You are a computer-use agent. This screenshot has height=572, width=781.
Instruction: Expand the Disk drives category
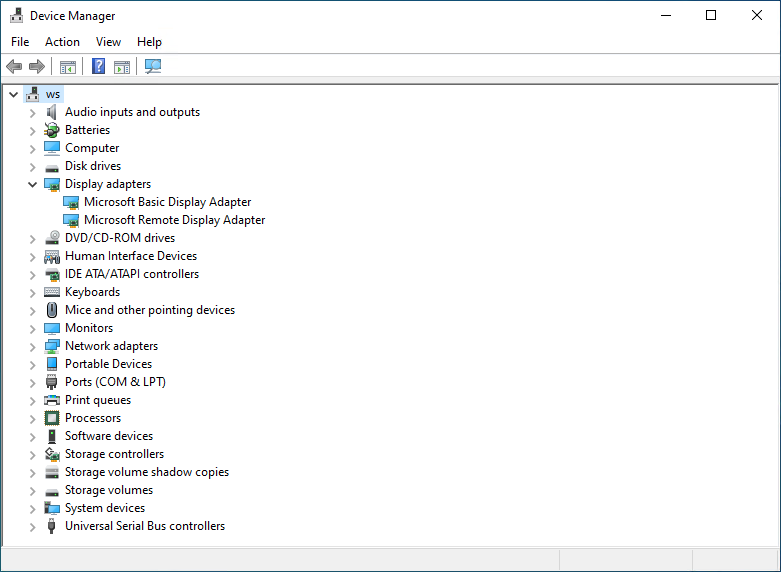click(x=32, y=166)
